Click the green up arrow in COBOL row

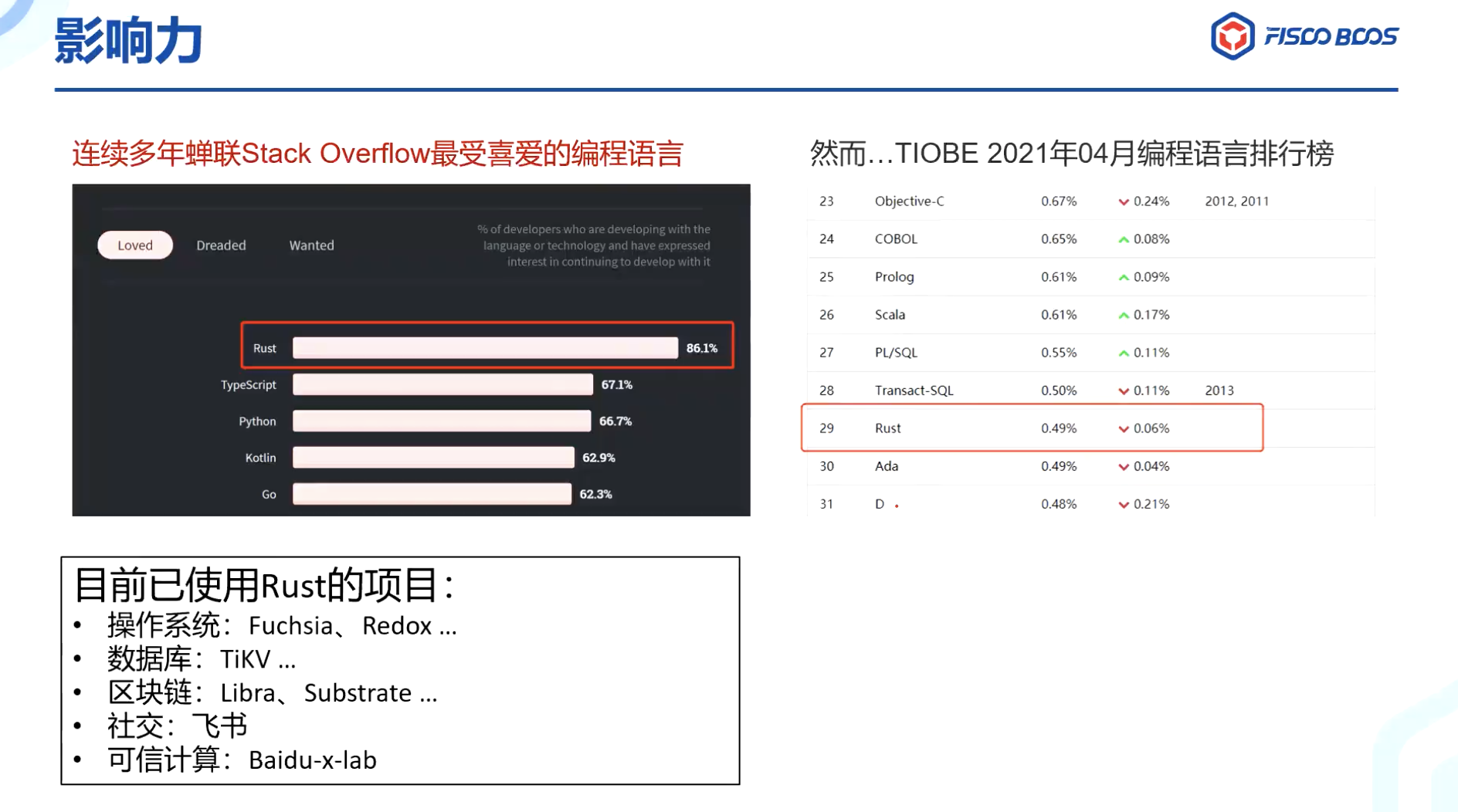coord(1124,240)
